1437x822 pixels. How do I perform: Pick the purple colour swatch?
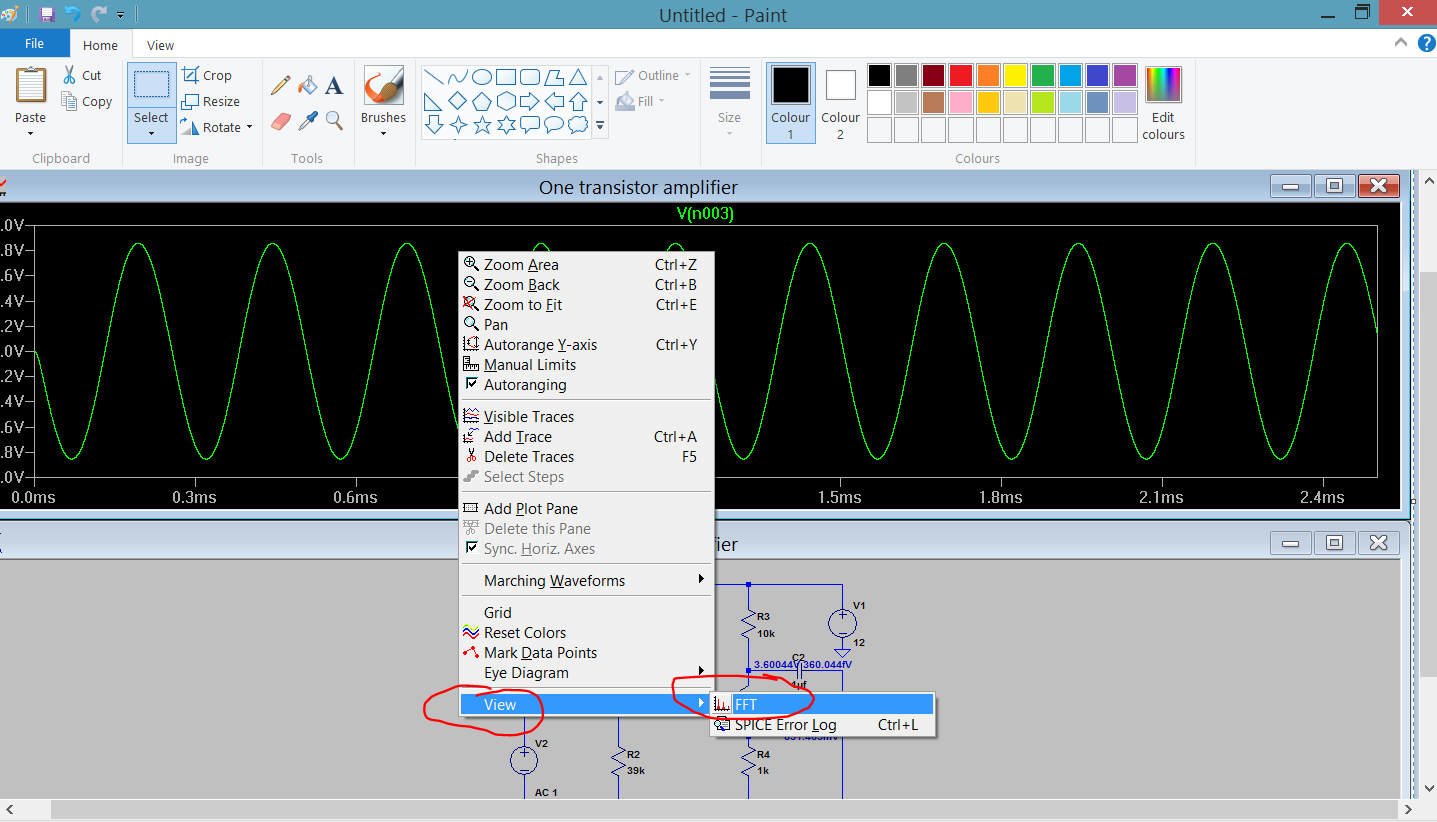(1125, 76)
